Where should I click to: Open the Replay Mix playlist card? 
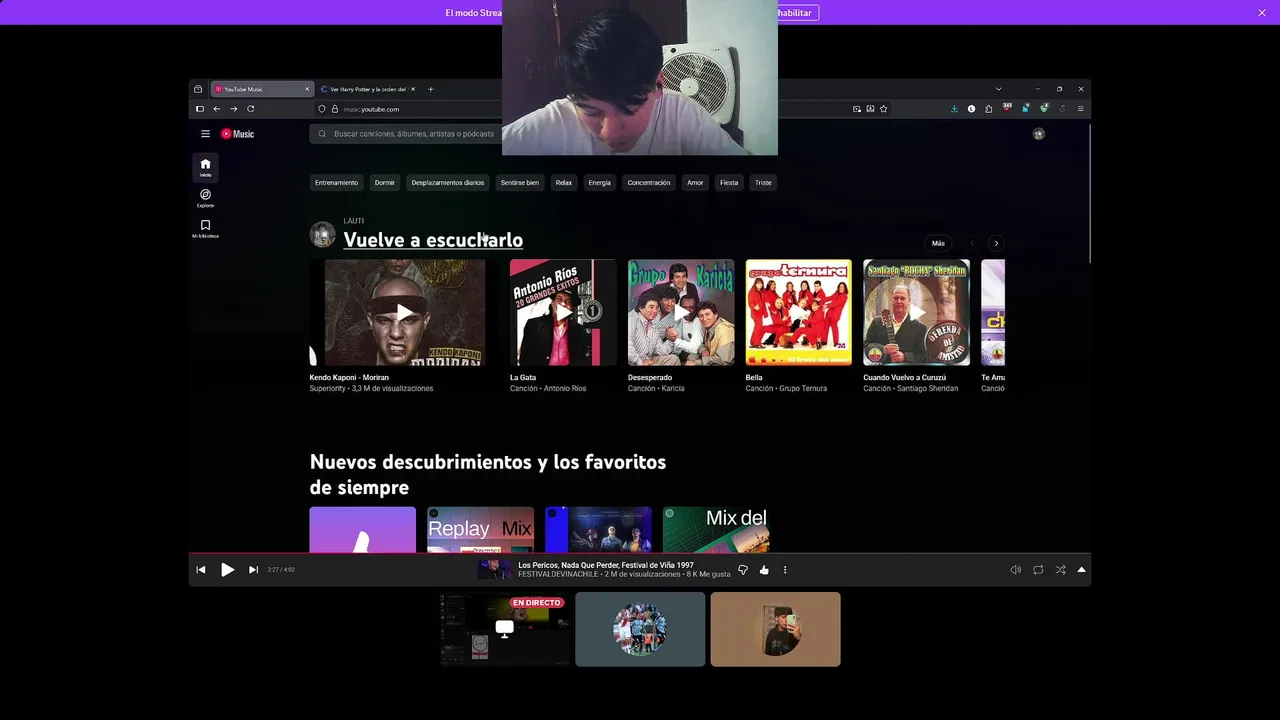point(481,530)
